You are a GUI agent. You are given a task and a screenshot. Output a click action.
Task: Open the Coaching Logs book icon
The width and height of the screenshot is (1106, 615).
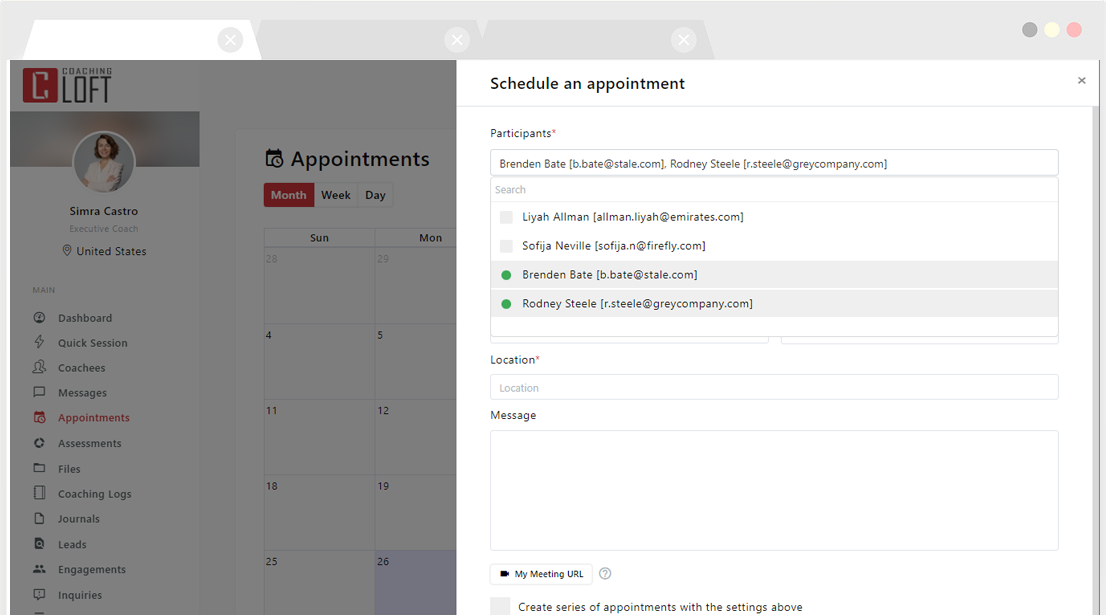[x=40, y=493]
